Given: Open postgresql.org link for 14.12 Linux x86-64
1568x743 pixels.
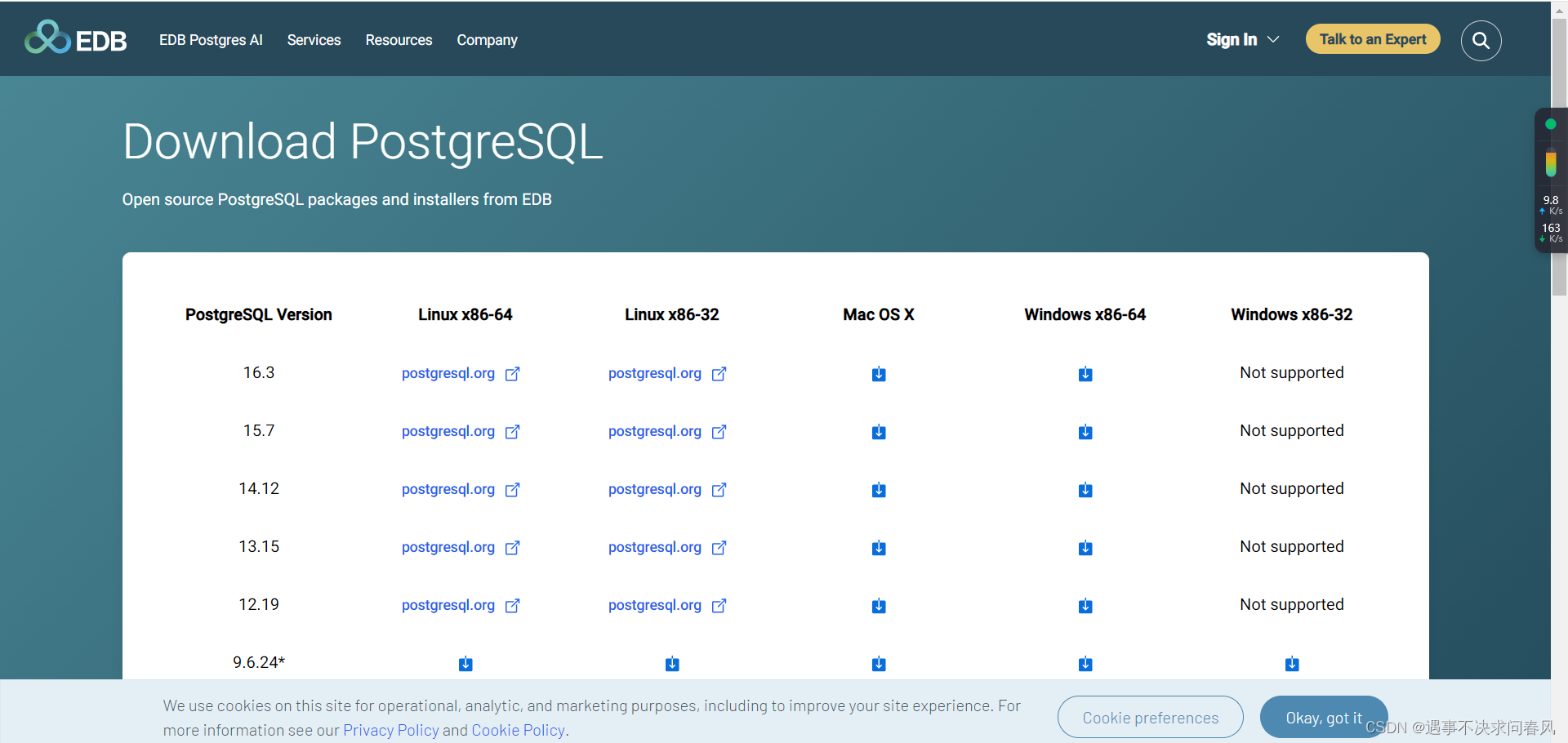Looking at the screenshot, I should 461,489.
